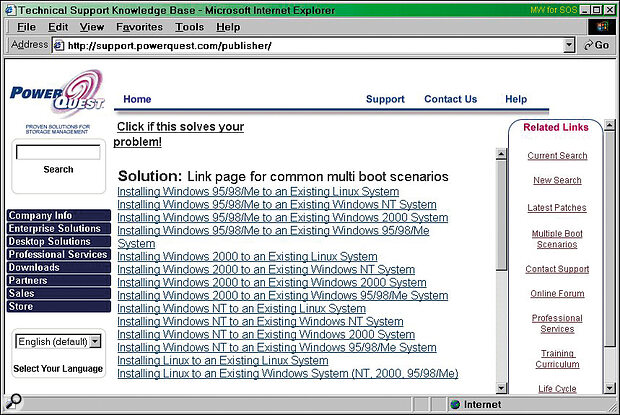Open 'Installing Windows 2000 to an Existing Windows 95/98/Me System'
The width and height of the screenshot is (620, 415).
[x=283, y=296]
